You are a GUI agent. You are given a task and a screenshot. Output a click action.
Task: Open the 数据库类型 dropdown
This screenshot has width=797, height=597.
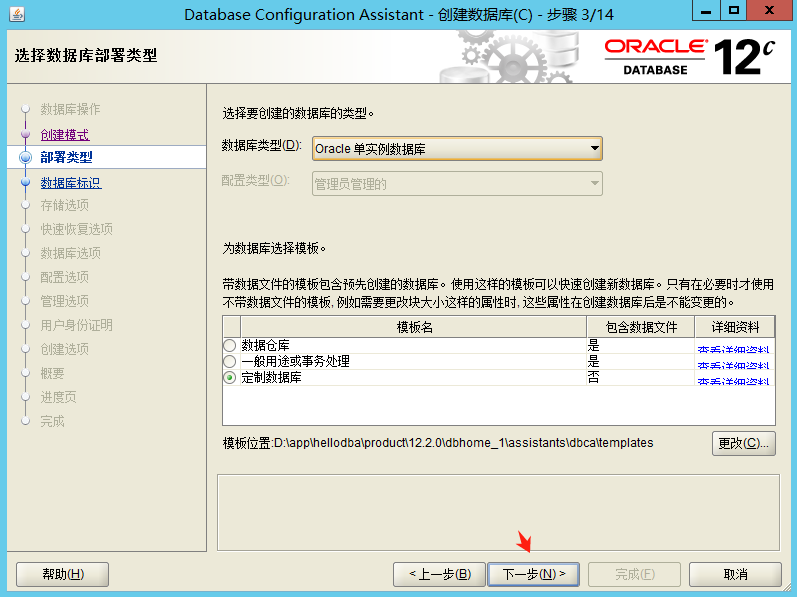click(457, 148)
